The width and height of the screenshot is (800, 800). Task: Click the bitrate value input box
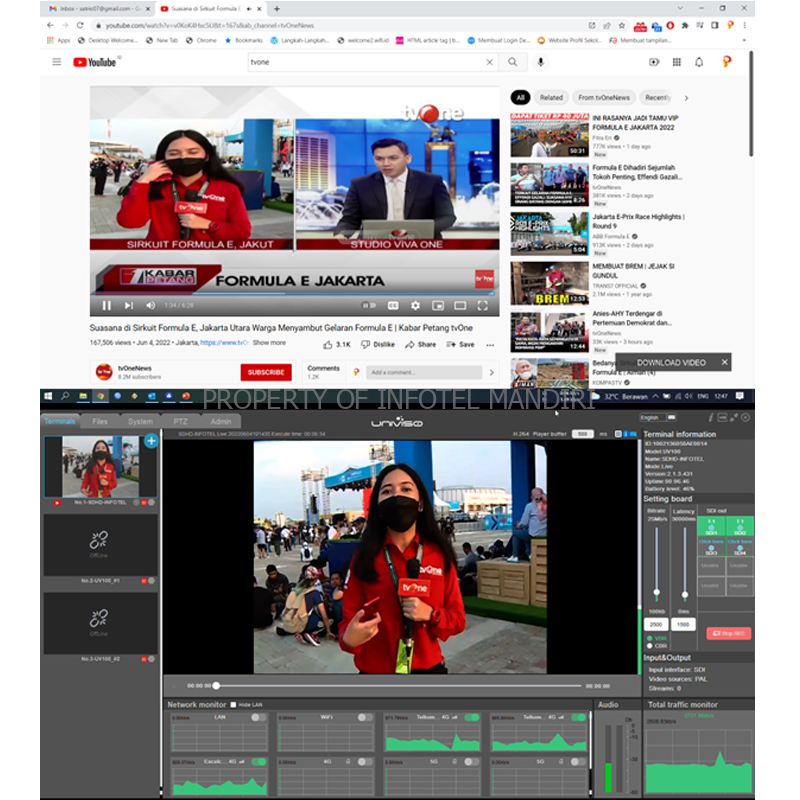[x=656, y=624]
